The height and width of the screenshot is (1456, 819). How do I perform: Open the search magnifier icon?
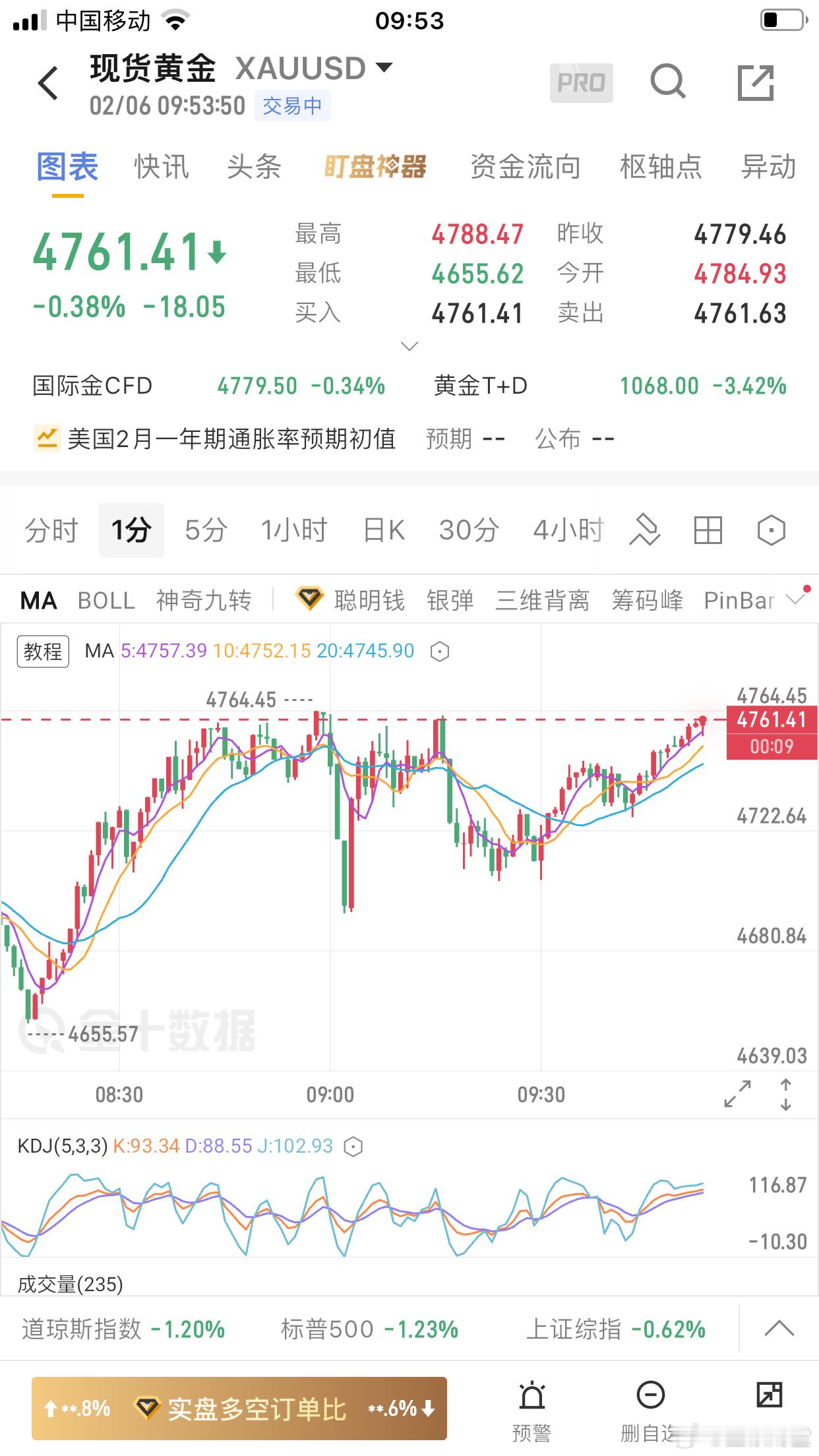tap(669, 82)
